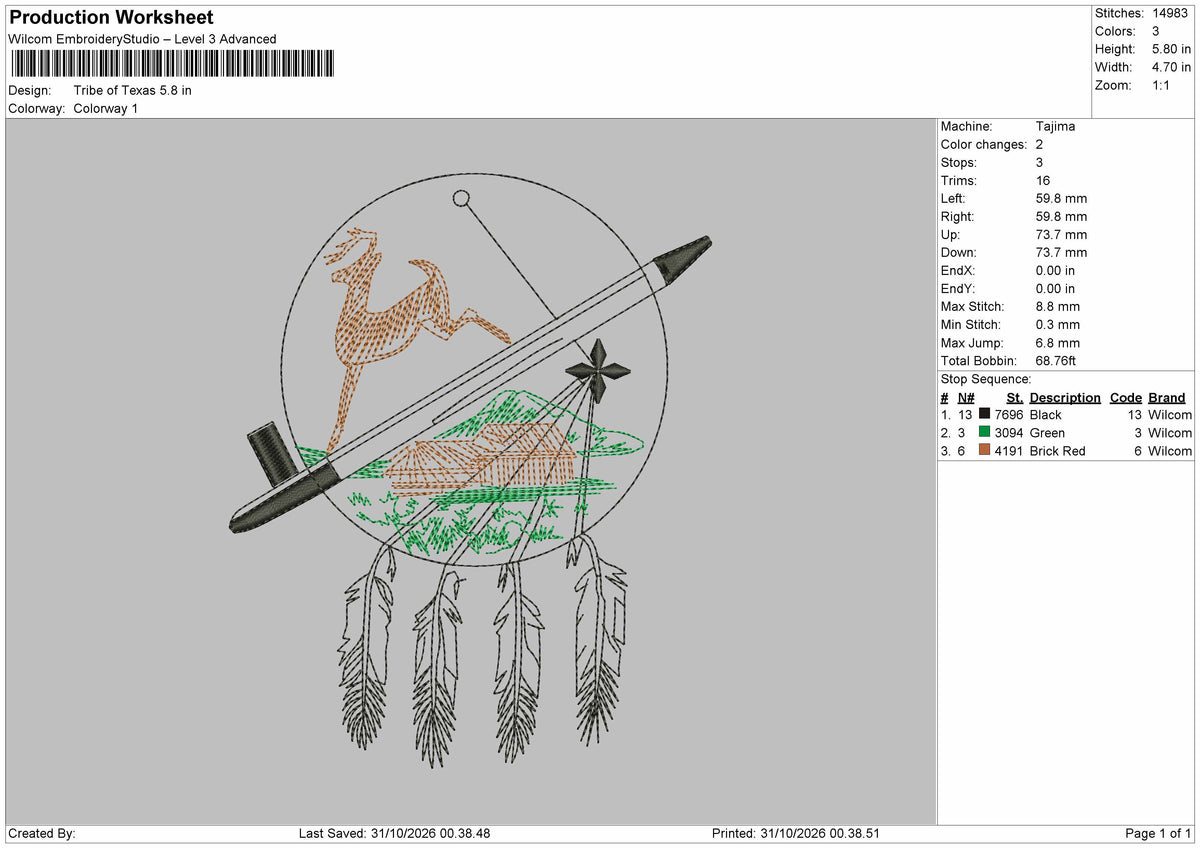The height and width of the screenshot is (848, 1200).
Task: Click the stitches count '14983'
Action: coord(1171,13)
